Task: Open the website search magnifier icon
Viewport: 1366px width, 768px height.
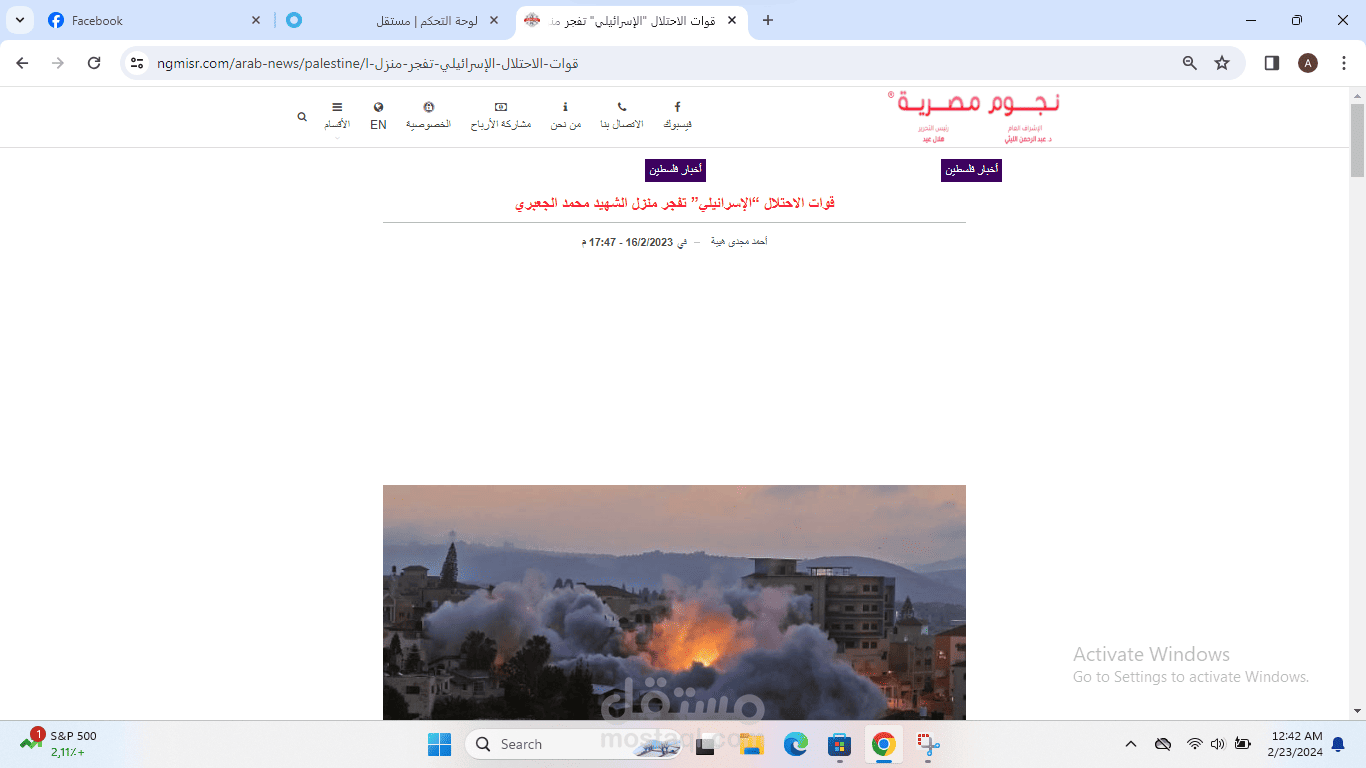Action: click(302, 117)
